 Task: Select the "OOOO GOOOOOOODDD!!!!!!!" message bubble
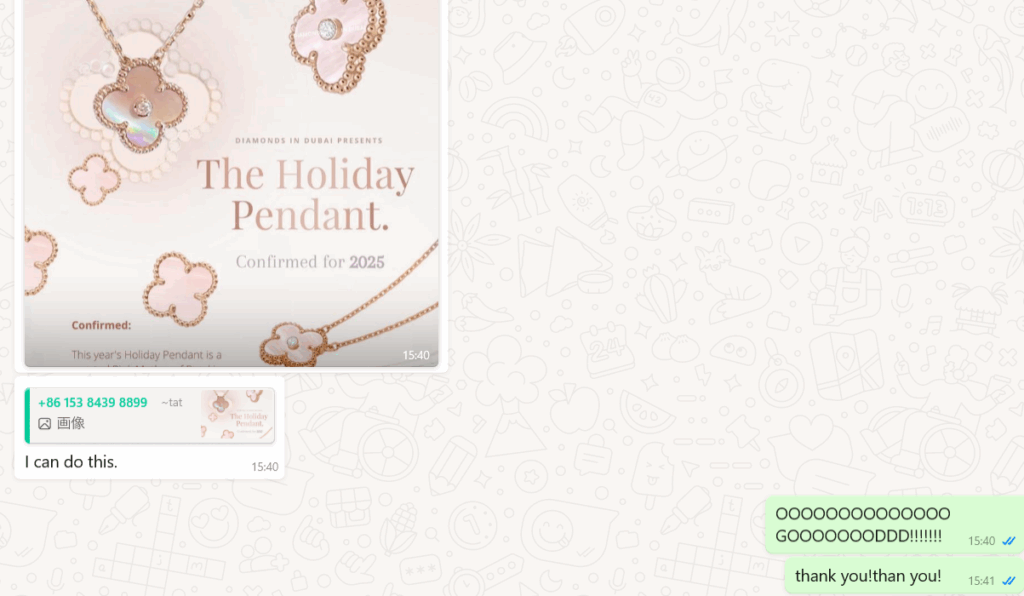[x=894, y=525]
